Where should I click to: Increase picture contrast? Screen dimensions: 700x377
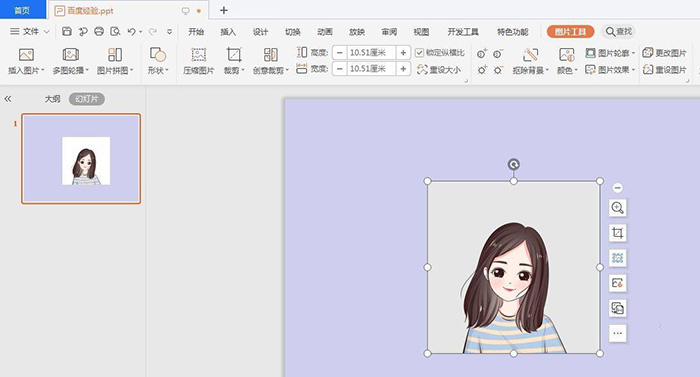[x=482, y=54]
